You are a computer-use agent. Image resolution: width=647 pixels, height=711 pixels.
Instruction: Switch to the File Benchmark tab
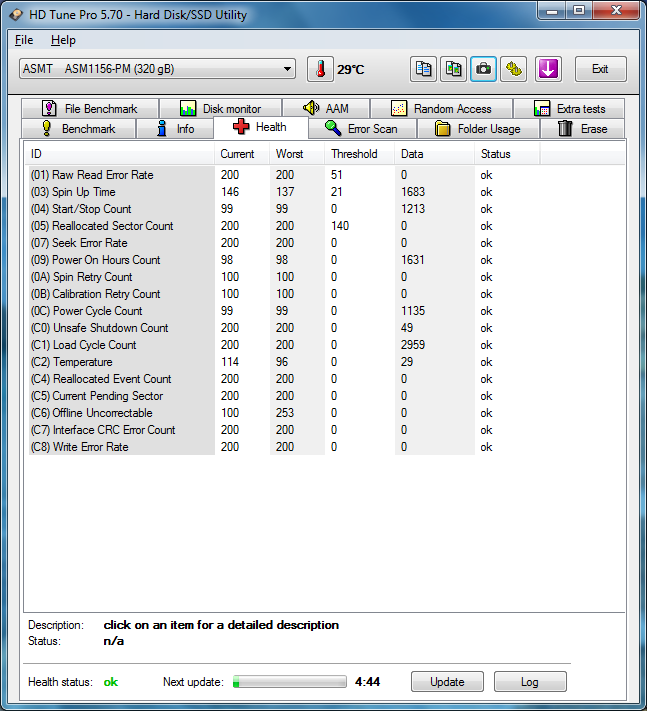[x=90, y=109]
